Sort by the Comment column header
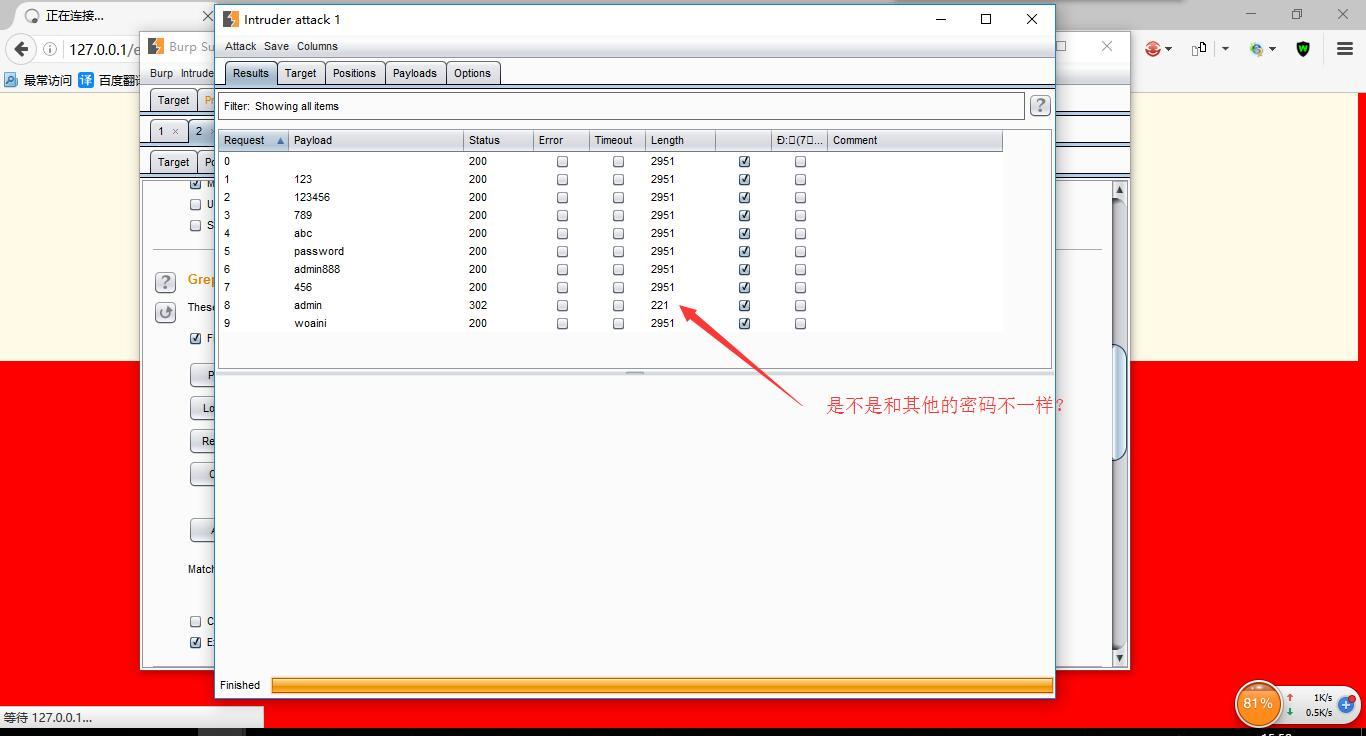 pyautogui.click(x=914, y=140)
